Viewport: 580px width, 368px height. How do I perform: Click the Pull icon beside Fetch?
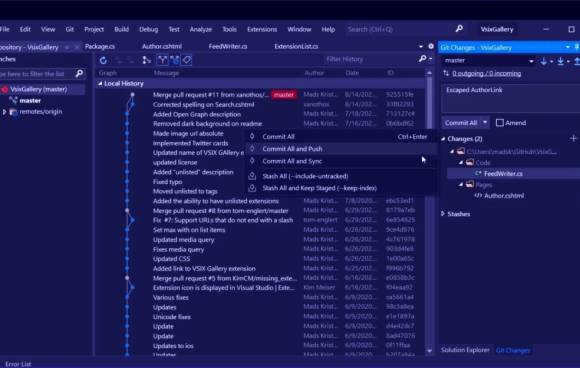(x=560, y=61)
